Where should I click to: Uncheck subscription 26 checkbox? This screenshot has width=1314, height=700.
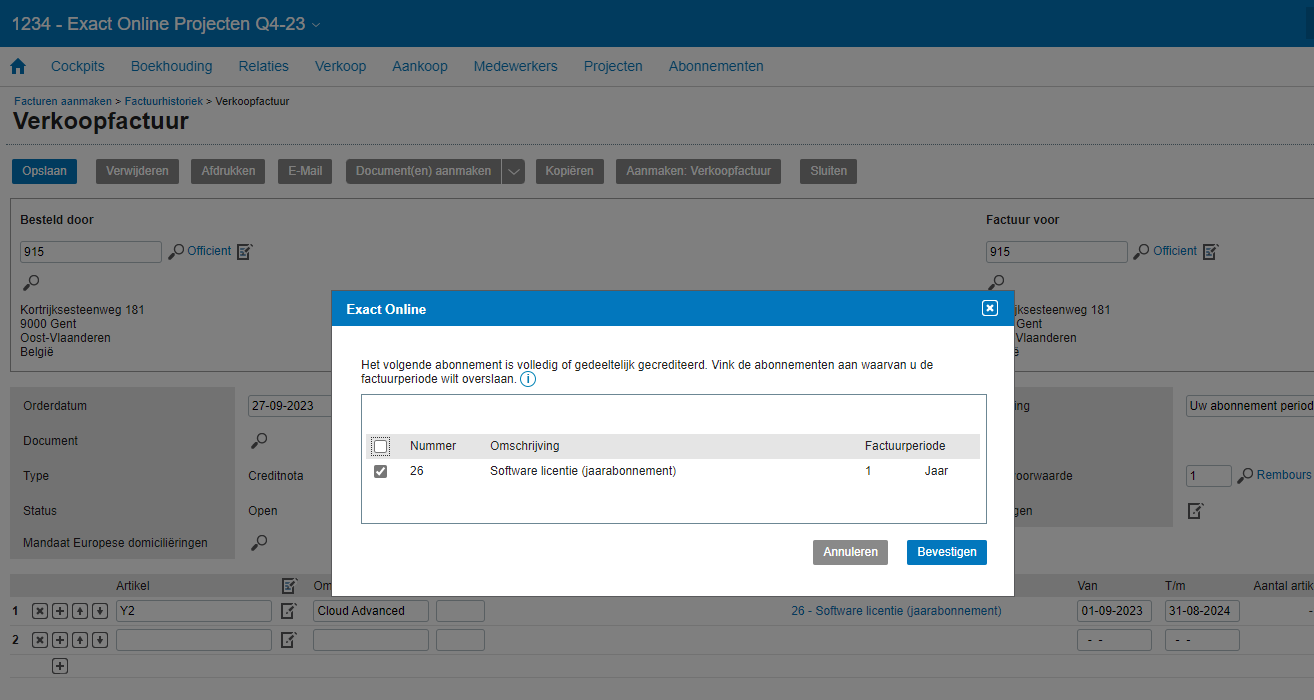click(x=381, y=471)
